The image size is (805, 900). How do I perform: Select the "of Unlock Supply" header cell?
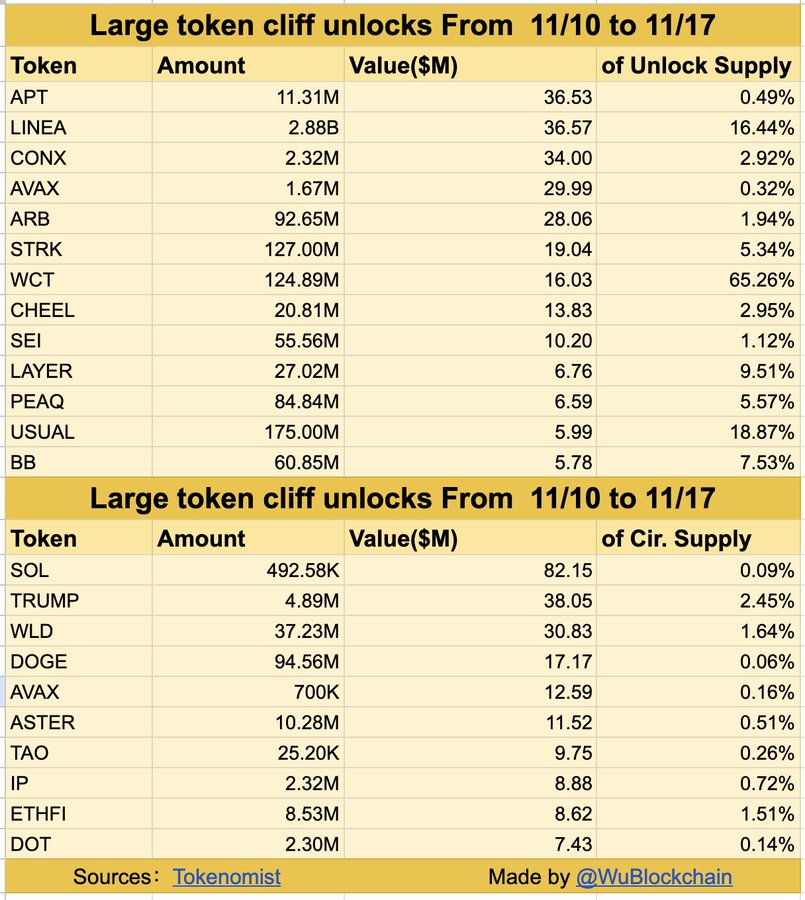[x=696, y=66]
